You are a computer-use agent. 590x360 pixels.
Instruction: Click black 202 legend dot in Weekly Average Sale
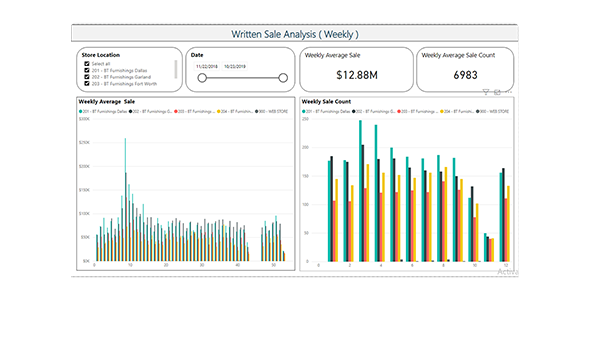coord(131,111)
